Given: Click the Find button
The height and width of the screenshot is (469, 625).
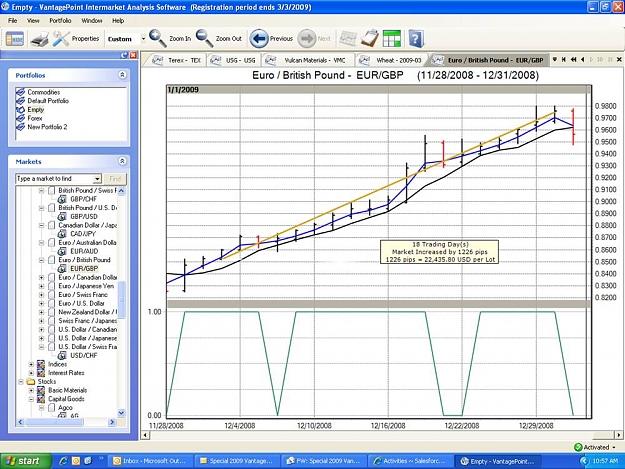Looking at the screenshot, I should (115, 179).
